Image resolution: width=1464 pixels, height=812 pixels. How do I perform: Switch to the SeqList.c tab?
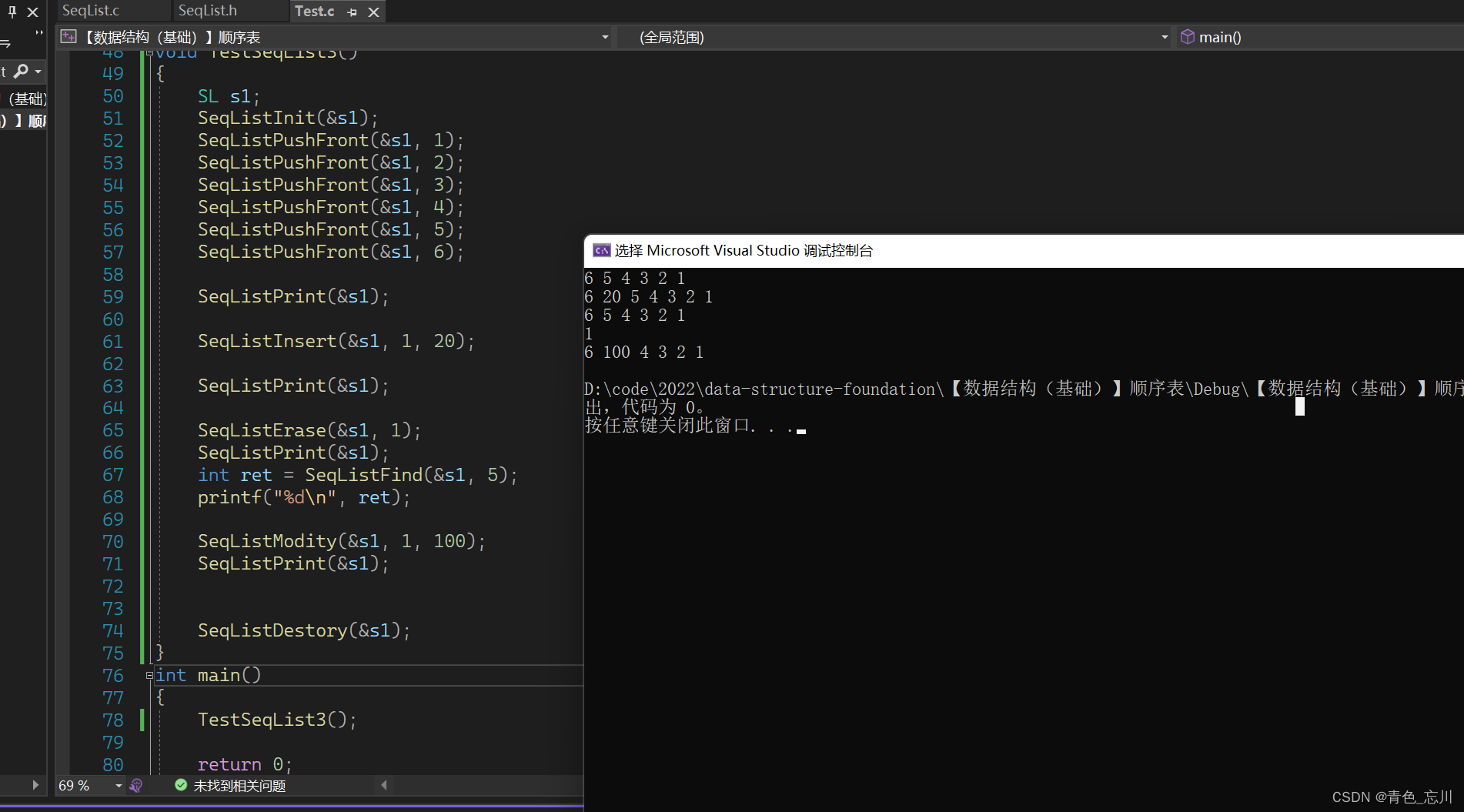pyautogui.click(x=91, y=11)
